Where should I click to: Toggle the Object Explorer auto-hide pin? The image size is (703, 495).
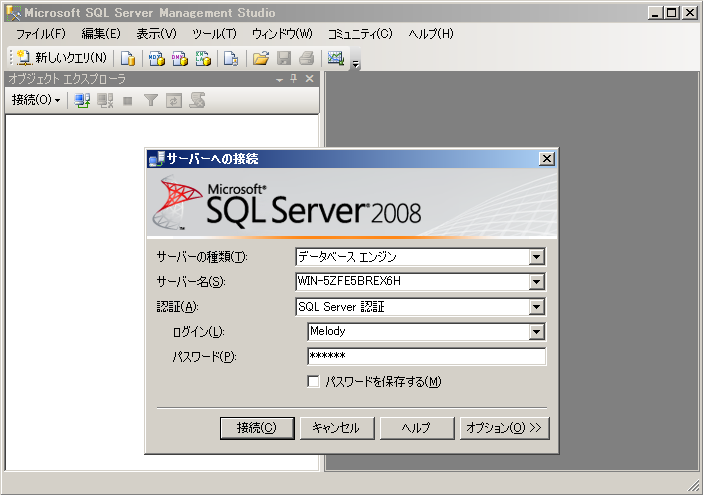[294, 78]
